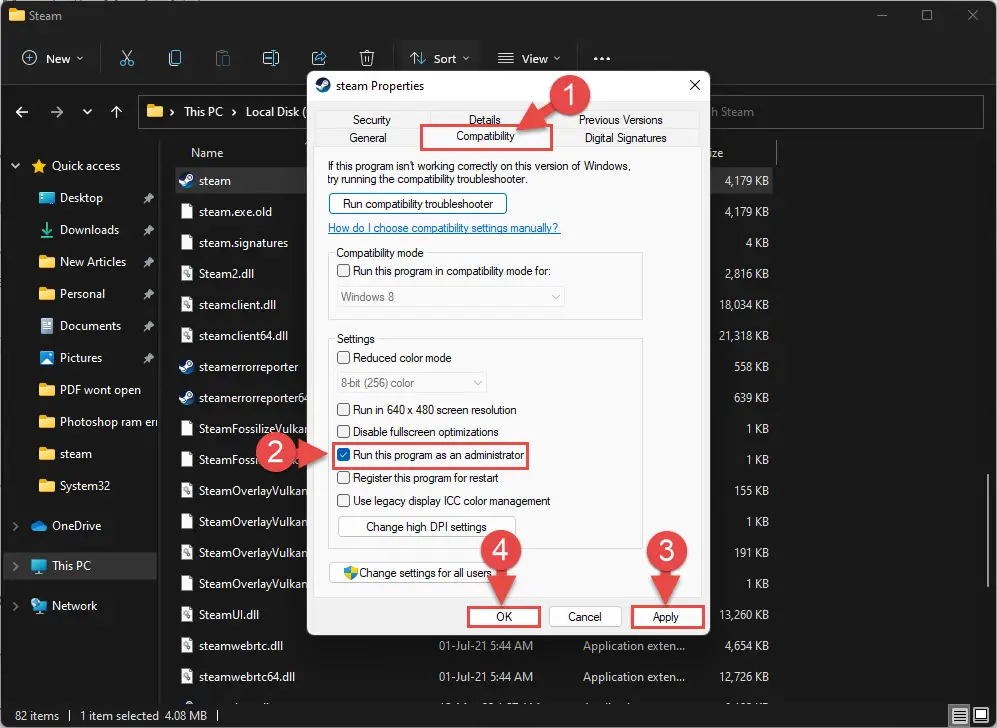This screenshot has height=728, width=997.
Task: Click the Steam2.dll file icon
Action: (187, 274)
